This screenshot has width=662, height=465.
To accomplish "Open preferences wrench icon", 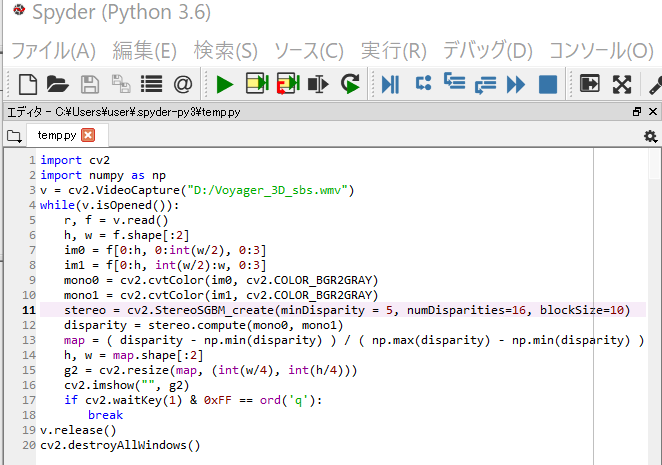I will pos(655,84).
